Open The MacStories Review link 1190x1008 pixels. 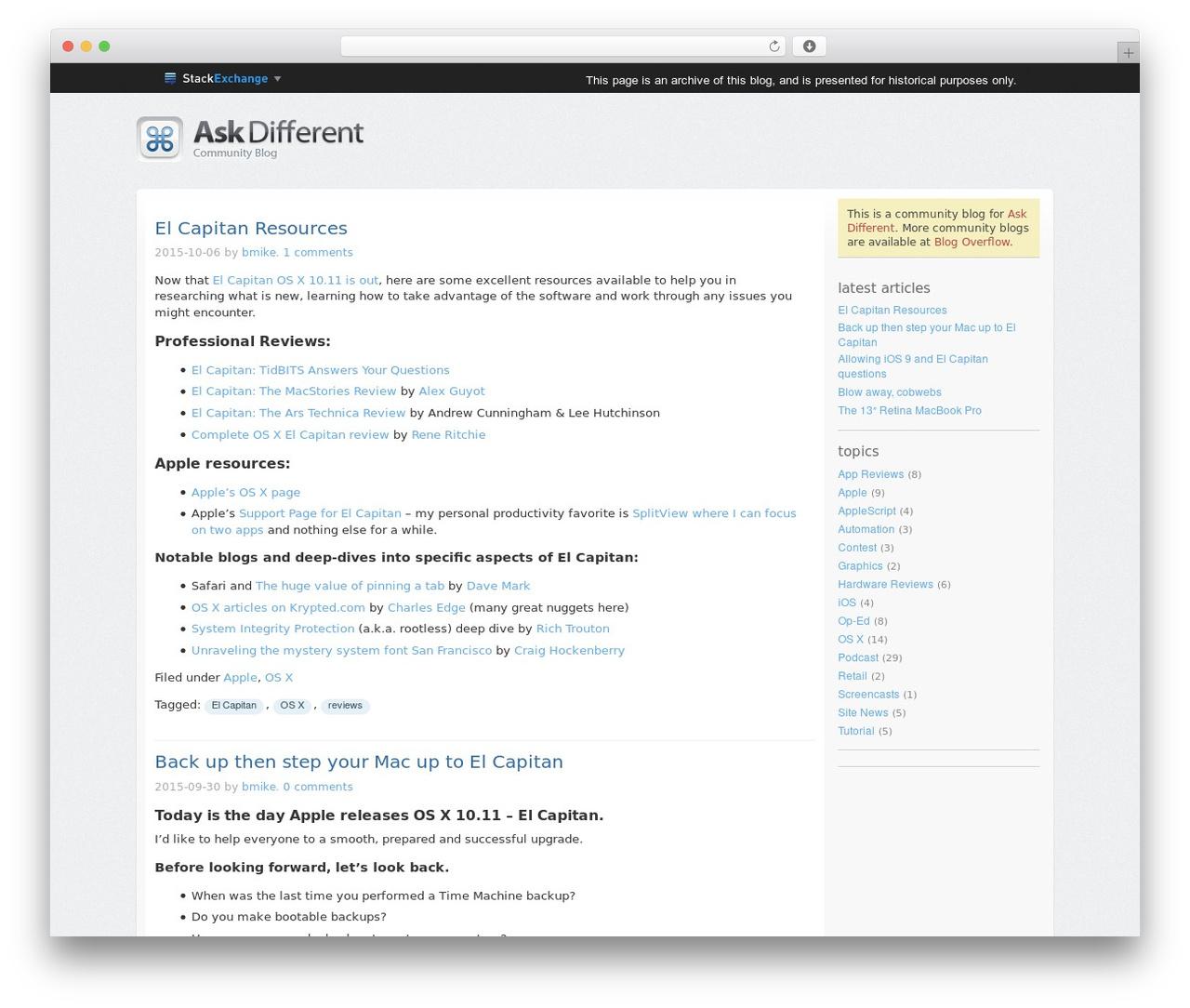click(x=294, y=391)
